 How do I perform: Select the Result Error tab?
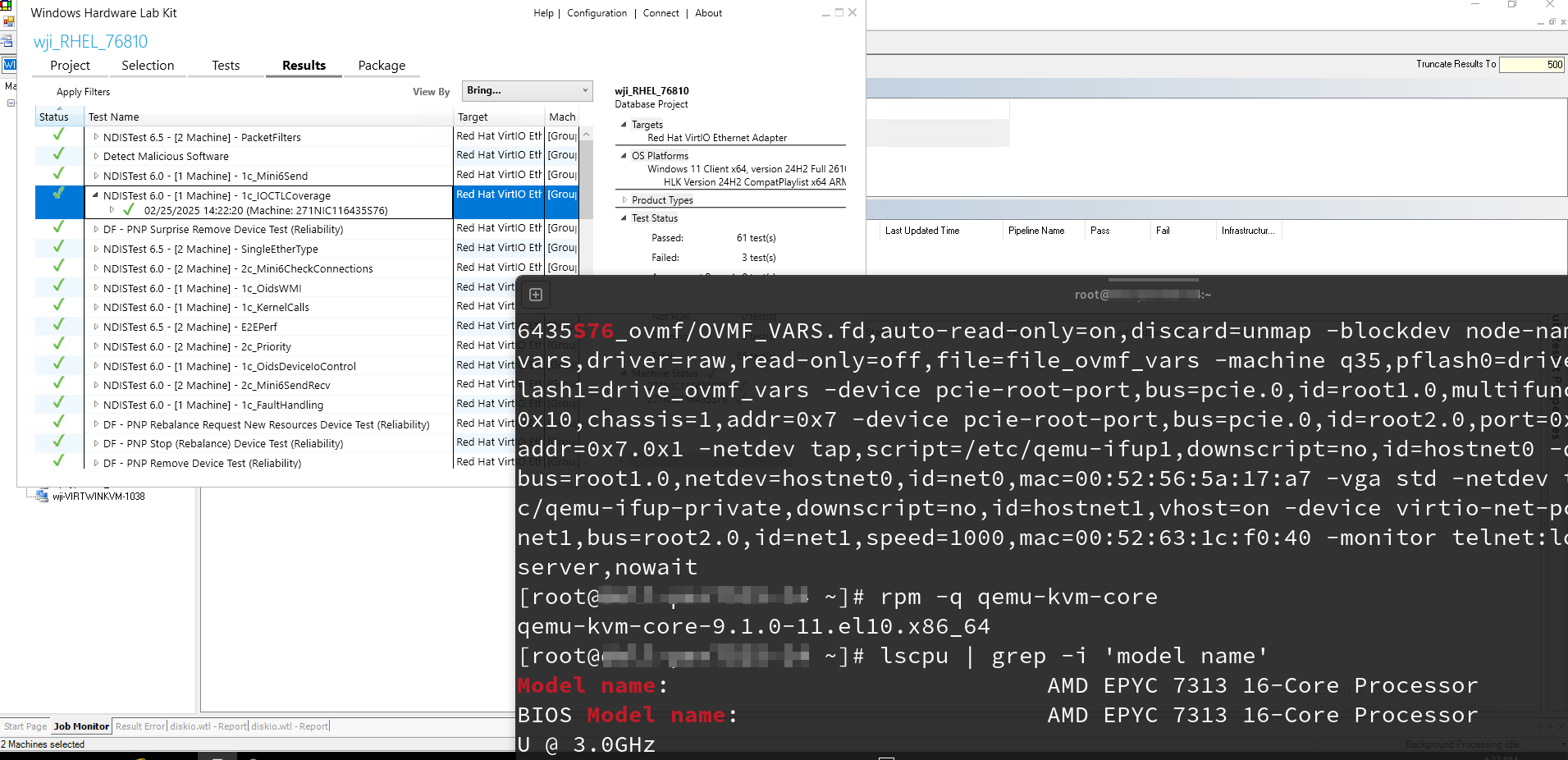(140, 726)
